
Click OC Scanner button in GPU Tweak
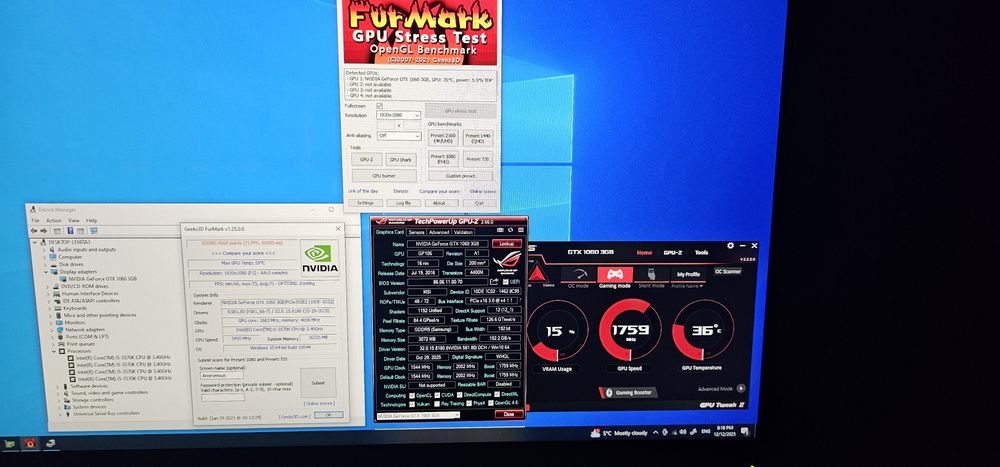tap(728, 272)
